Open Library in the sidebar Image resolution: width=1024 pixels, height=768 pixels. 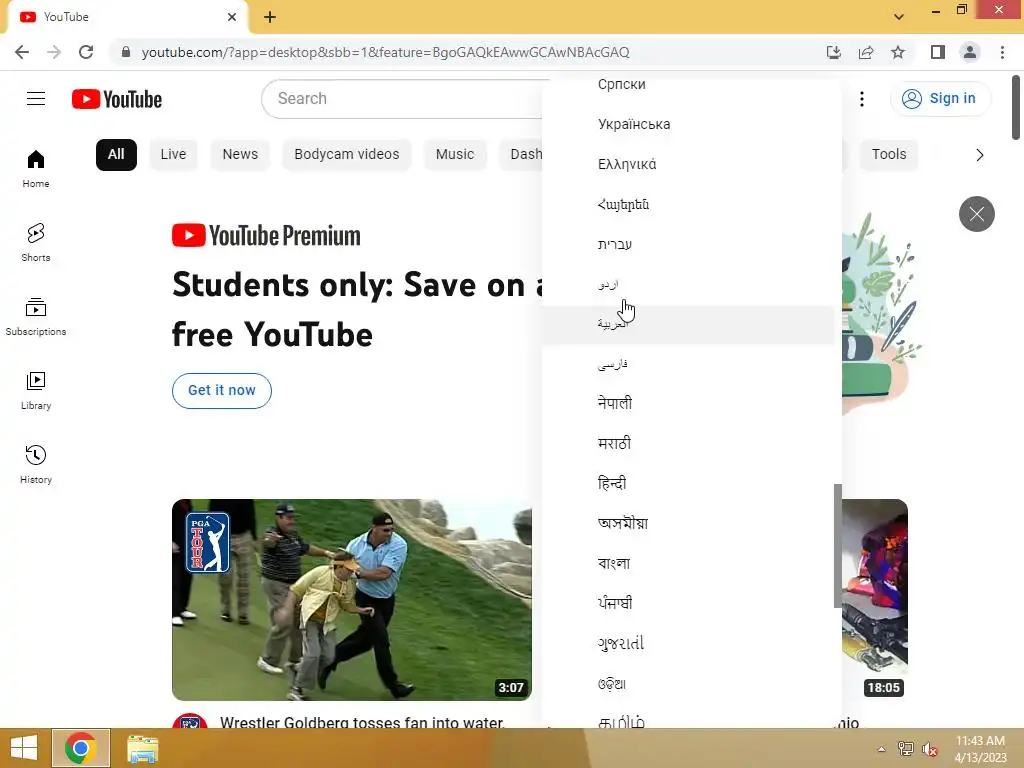point(36,391)
